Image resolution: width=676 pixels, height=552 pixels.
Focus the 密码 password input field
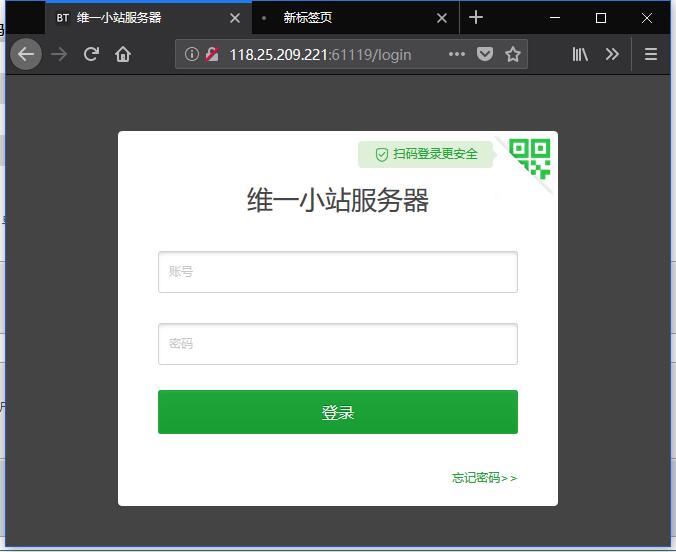point(338,344)
